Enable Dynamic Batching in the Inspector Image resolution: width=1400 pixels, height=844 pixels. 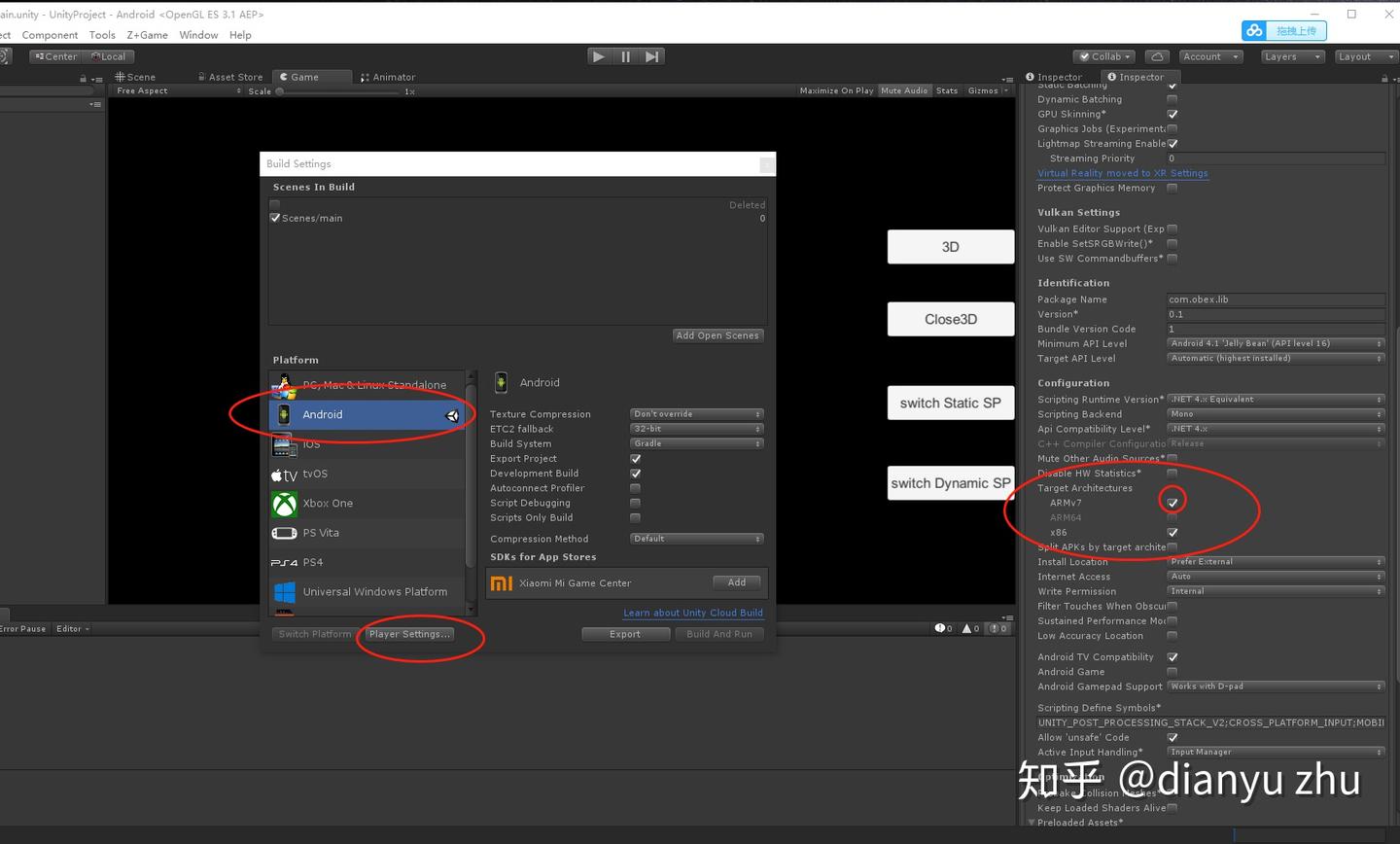pyautogui.click(x=1172, y=98)
